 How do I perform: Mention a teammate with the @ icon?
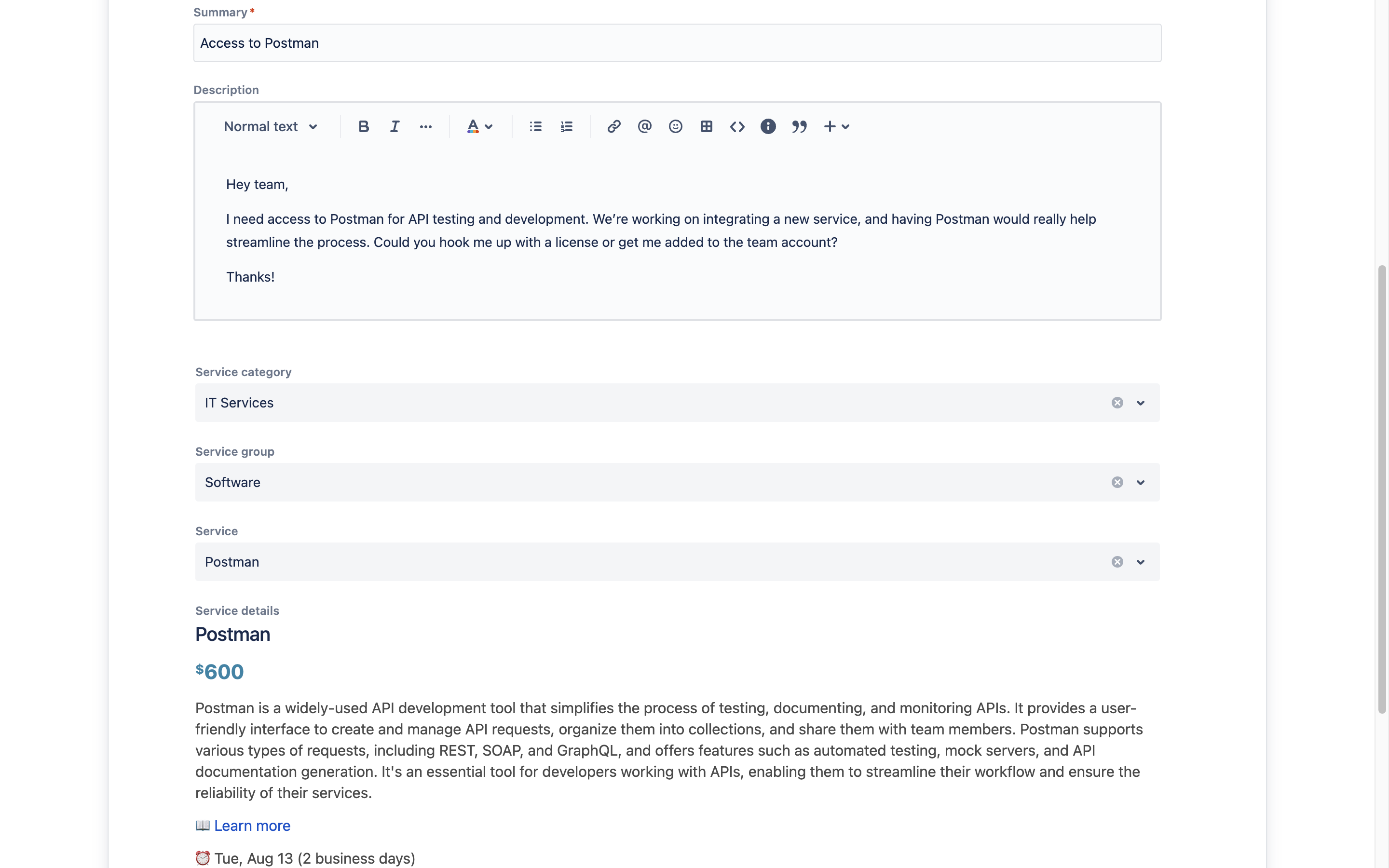tap(644, 126)
